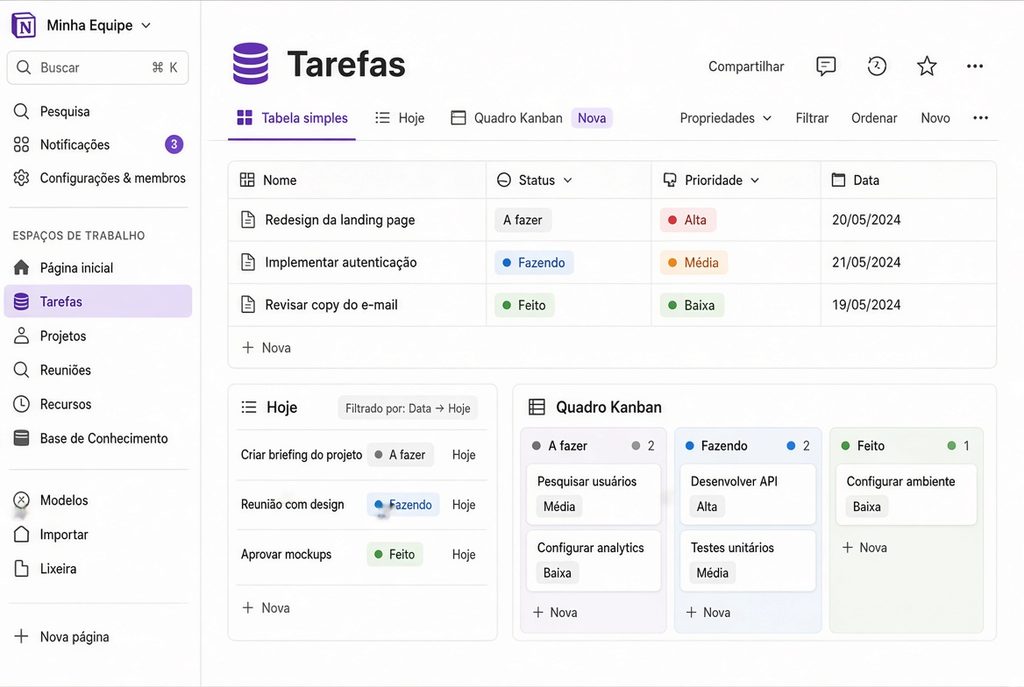Open the page options three-dot menu
The image size is (1024, 687).
[x=975, y=66]
